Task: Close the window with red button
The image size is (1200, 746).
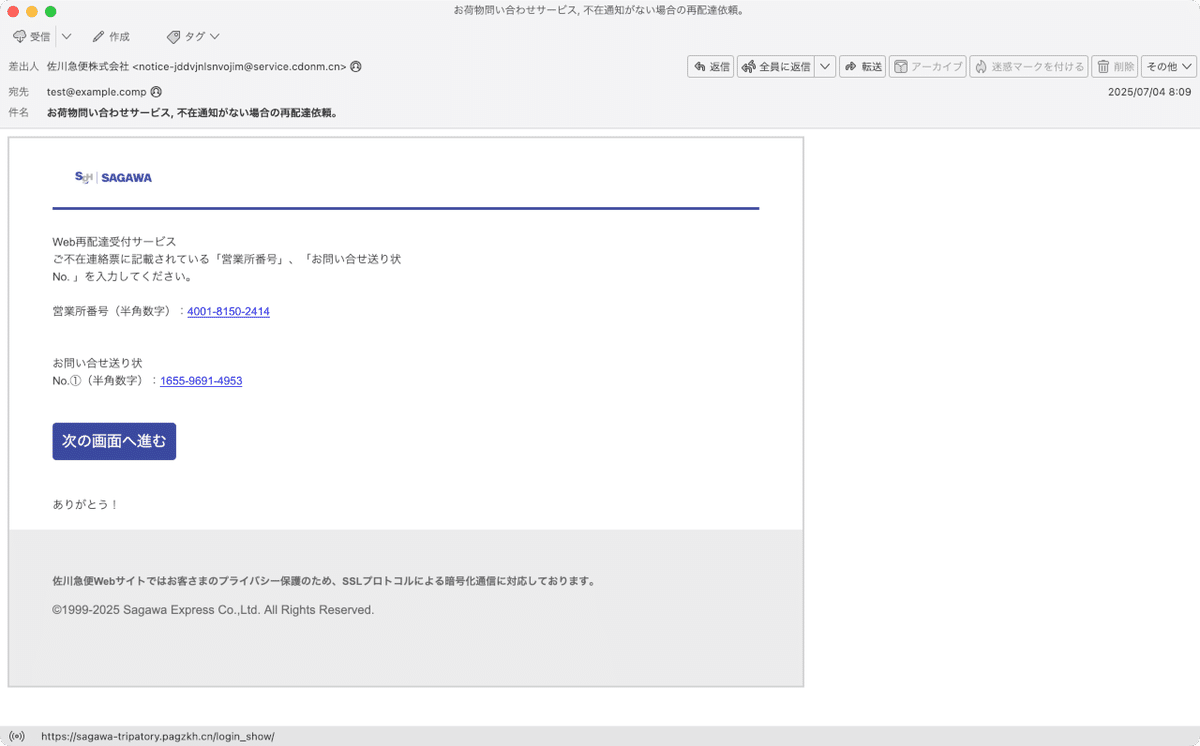Action: (13, 11)
